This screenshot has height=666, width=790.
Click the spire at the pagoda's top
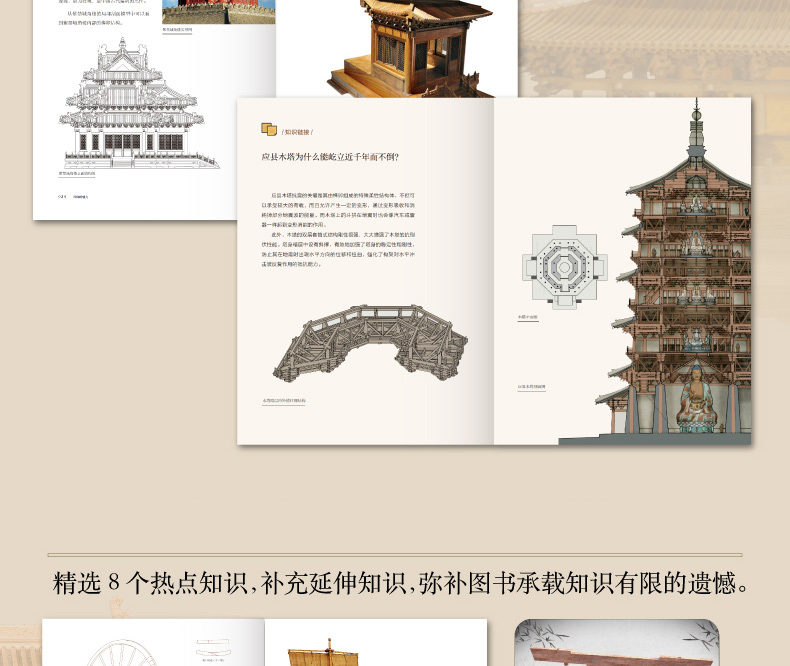click(x=696, y=120)
